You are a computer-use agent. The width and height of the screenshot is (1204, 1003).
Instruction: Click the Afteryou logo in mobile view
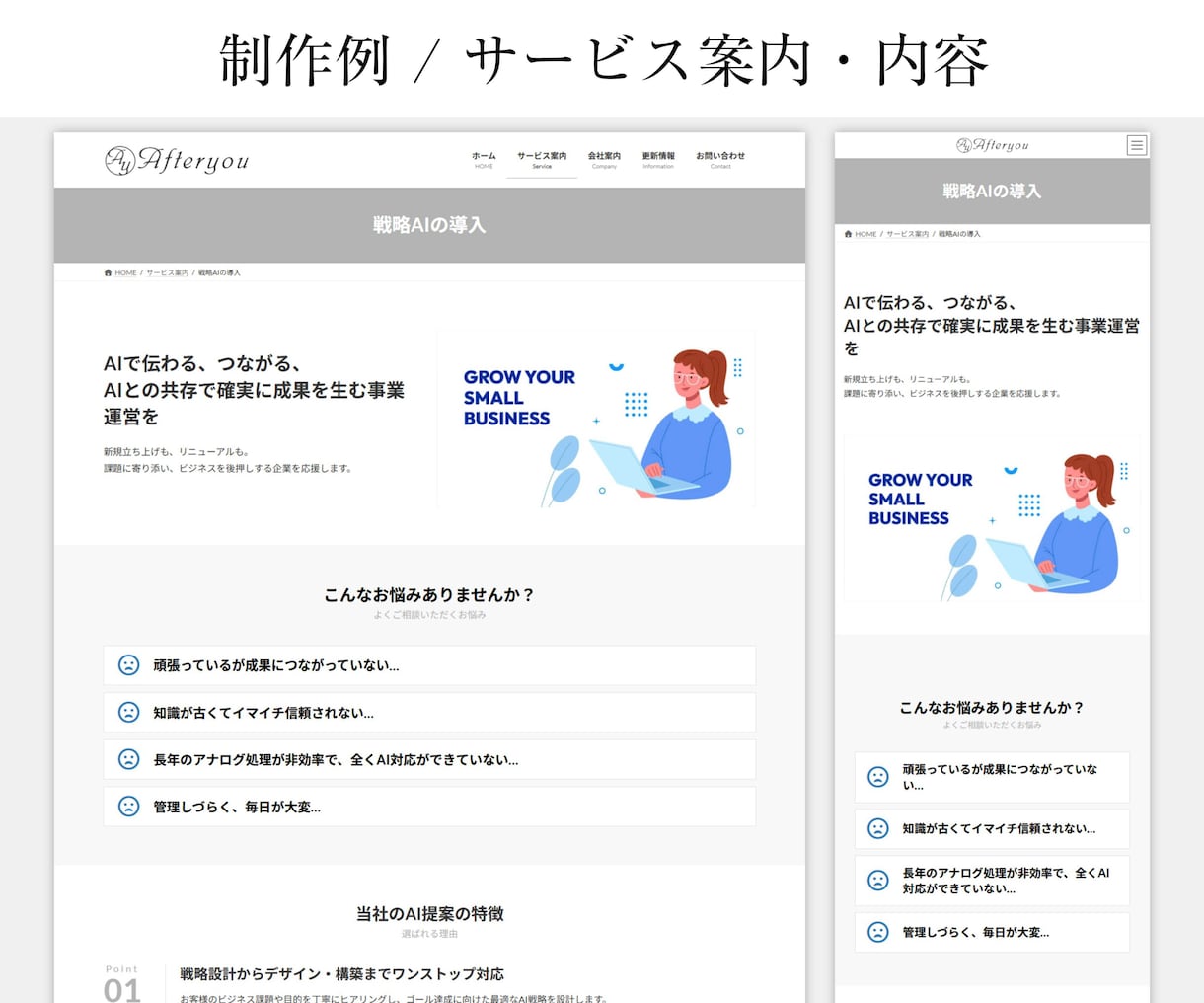[x=992, y=145]
